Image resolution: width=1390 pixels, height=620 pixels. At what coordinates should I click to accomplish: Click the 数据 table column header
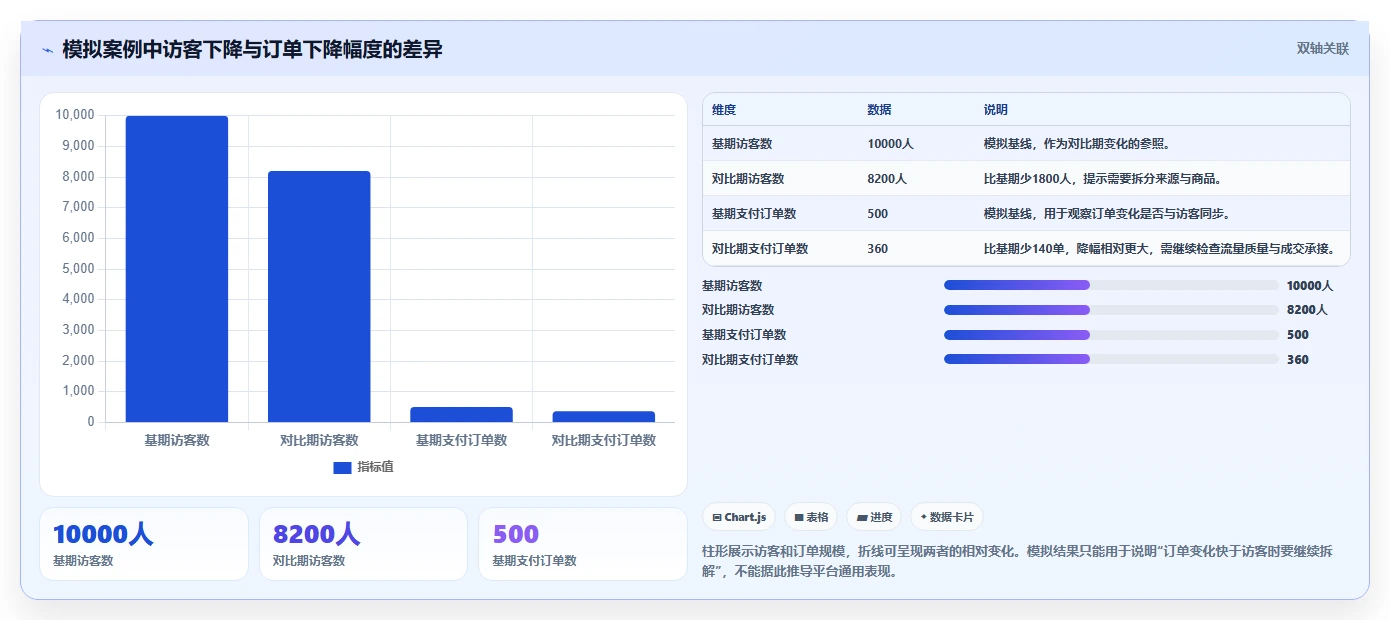coord(879,110)
